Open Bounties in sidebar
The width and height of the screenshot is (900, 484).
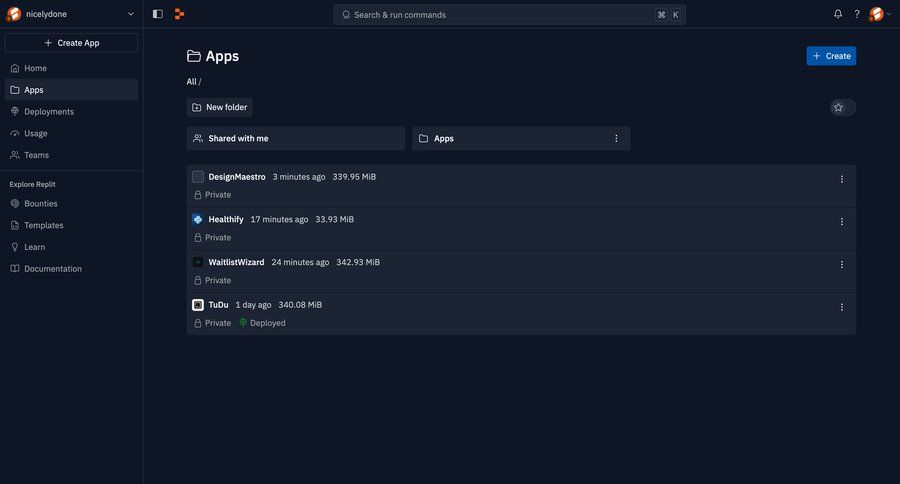(x=71, y=203)
